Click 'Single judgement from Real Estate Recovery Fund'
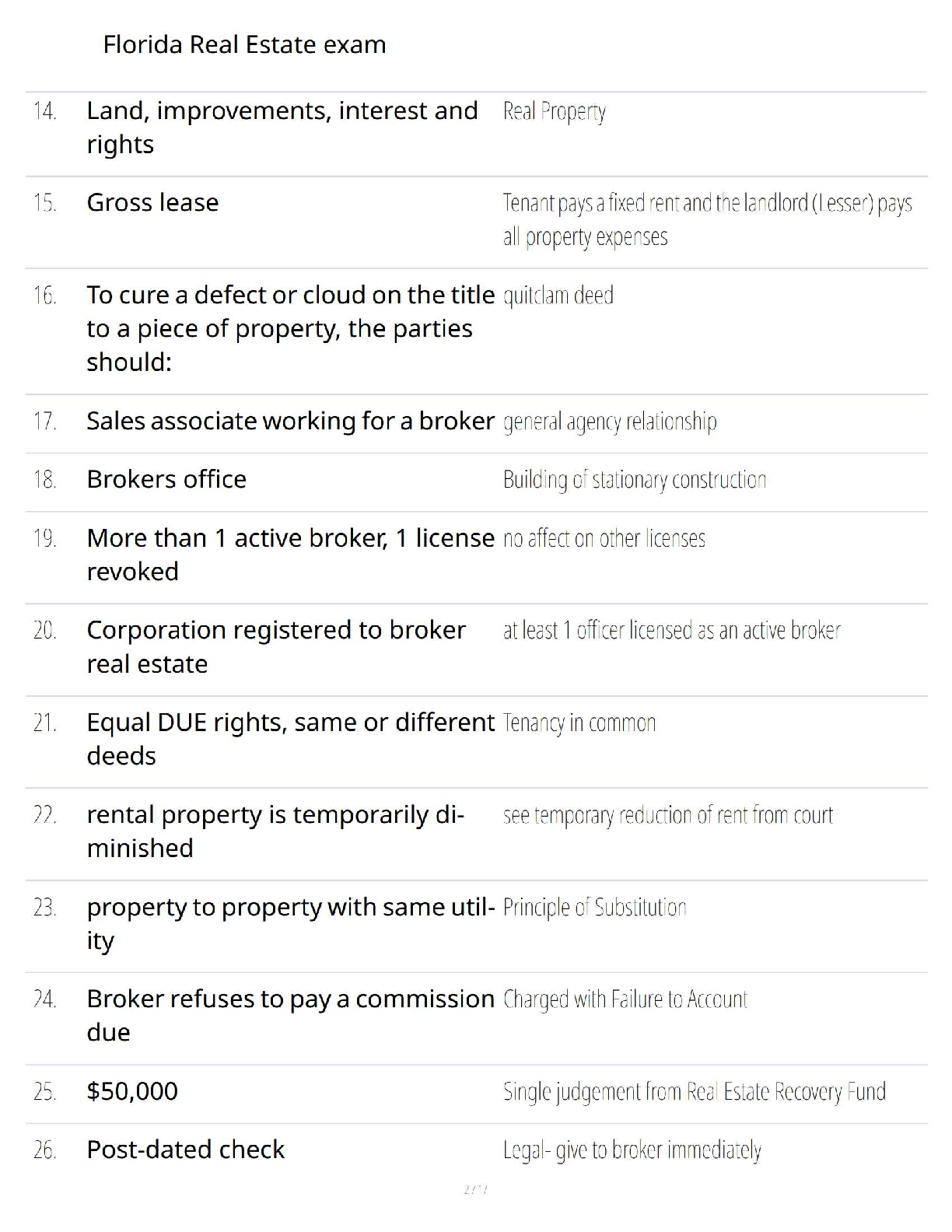952x1232 pixels. coord(694,1092)
